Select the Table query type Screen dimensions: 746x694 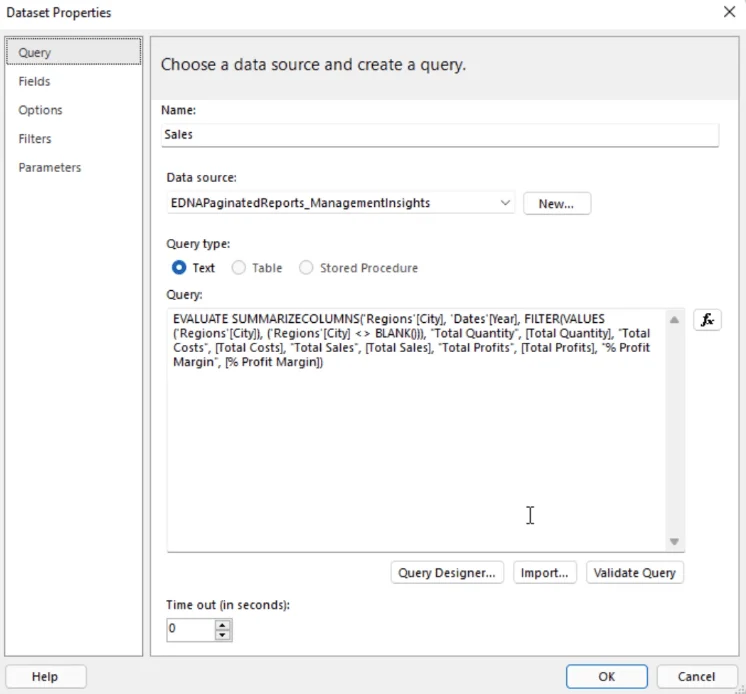(x=257, y=268)
